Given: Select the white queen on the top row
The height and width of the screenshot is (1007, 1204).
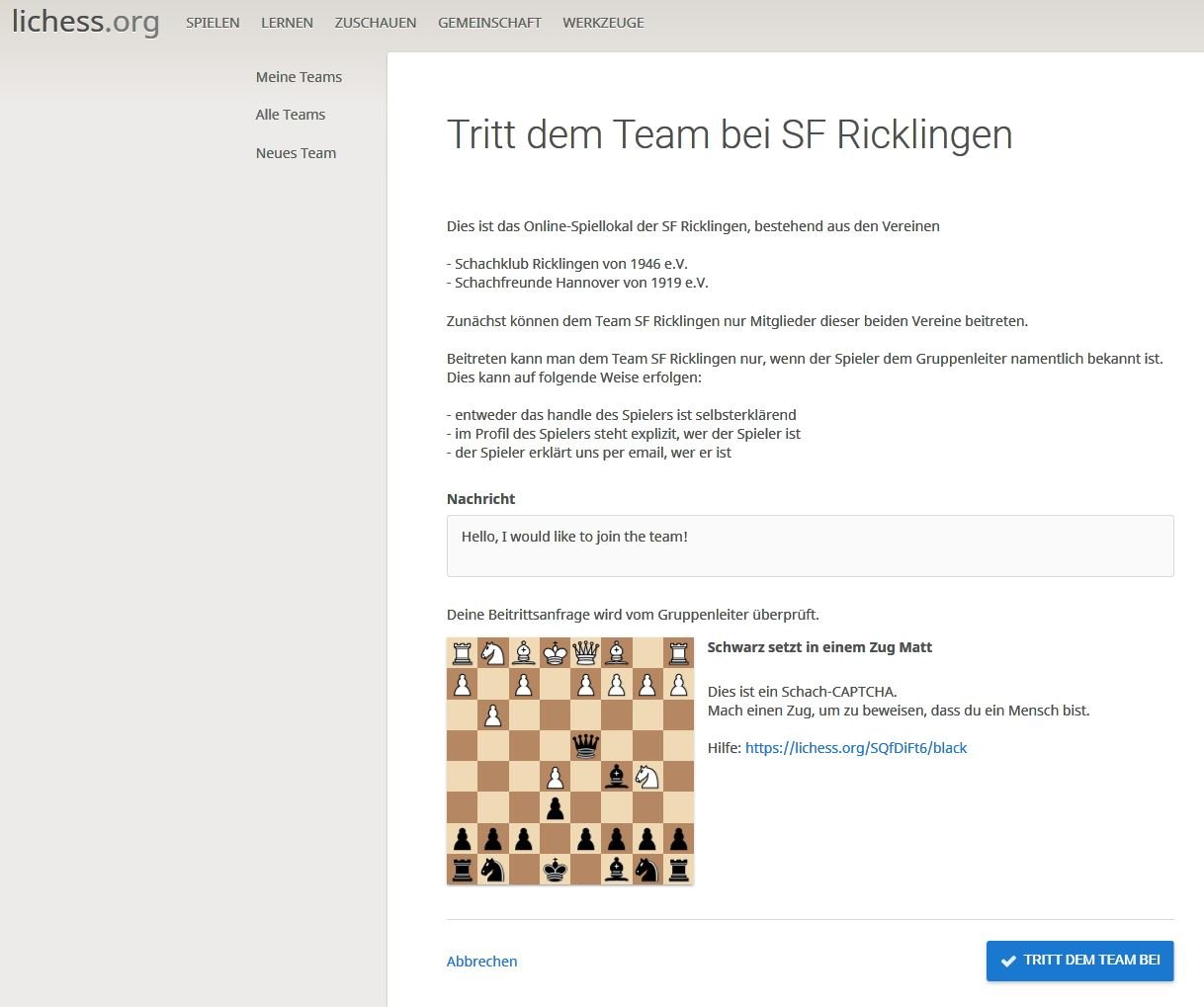Looking at the screenshot, I should [x=586, y=652].
